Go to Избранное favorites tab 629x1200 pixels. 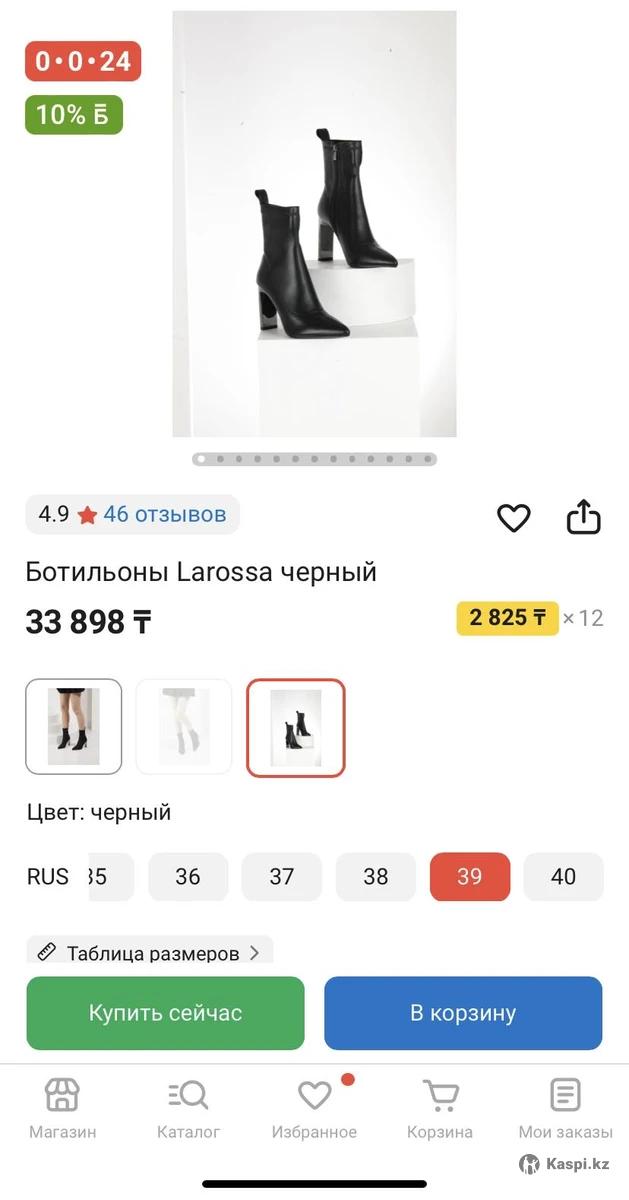314,1095
